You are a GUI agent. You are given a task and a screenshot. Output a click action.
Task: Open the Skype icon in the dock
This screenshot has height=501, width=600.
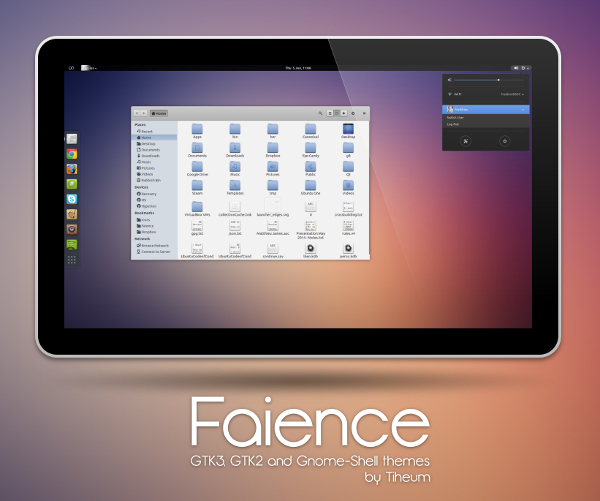pyautogui.click(x=72, y=199)
